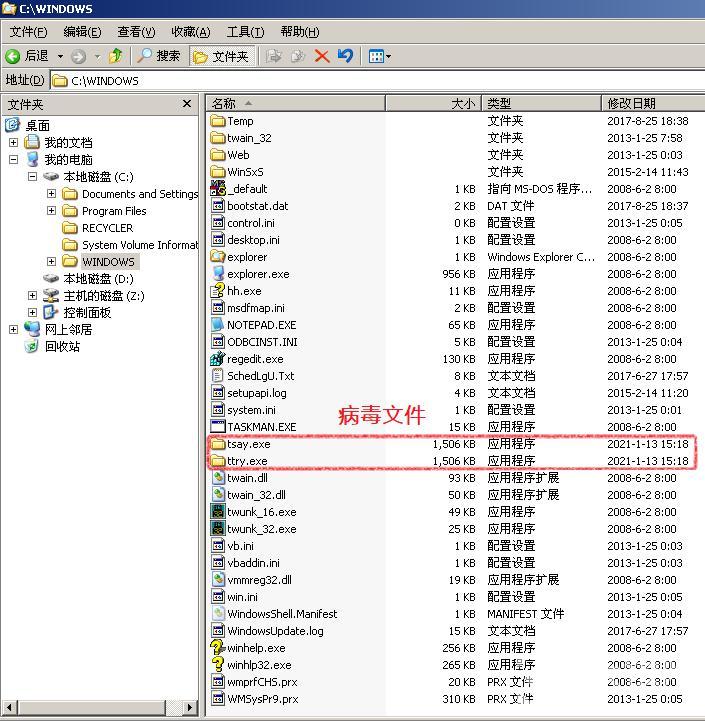Open the 编辑(E) menu
The width and height of the screenshot is (705, 721).
(x=82, y=32)
